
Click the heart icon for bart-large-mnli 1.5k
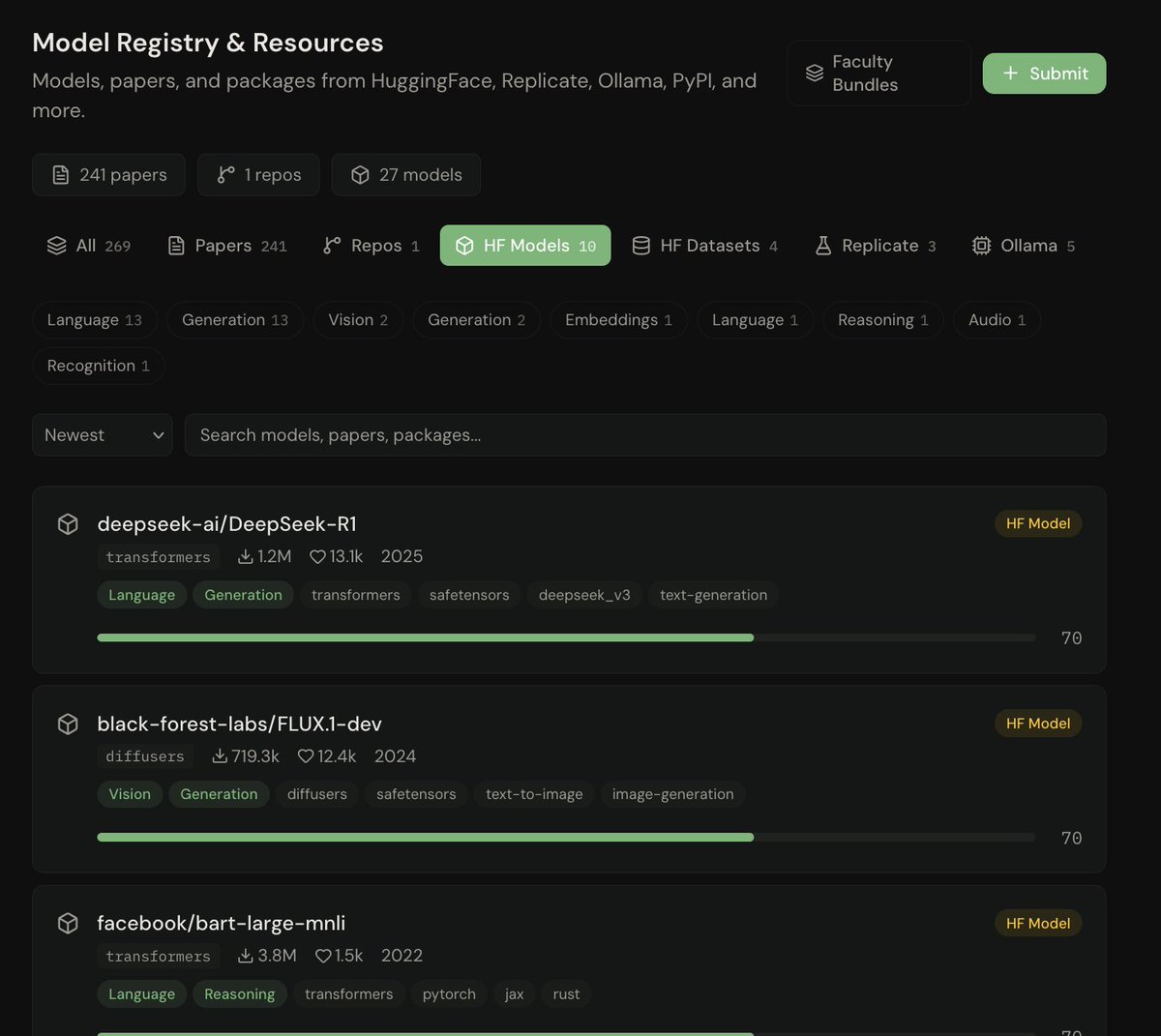[323, 956]
